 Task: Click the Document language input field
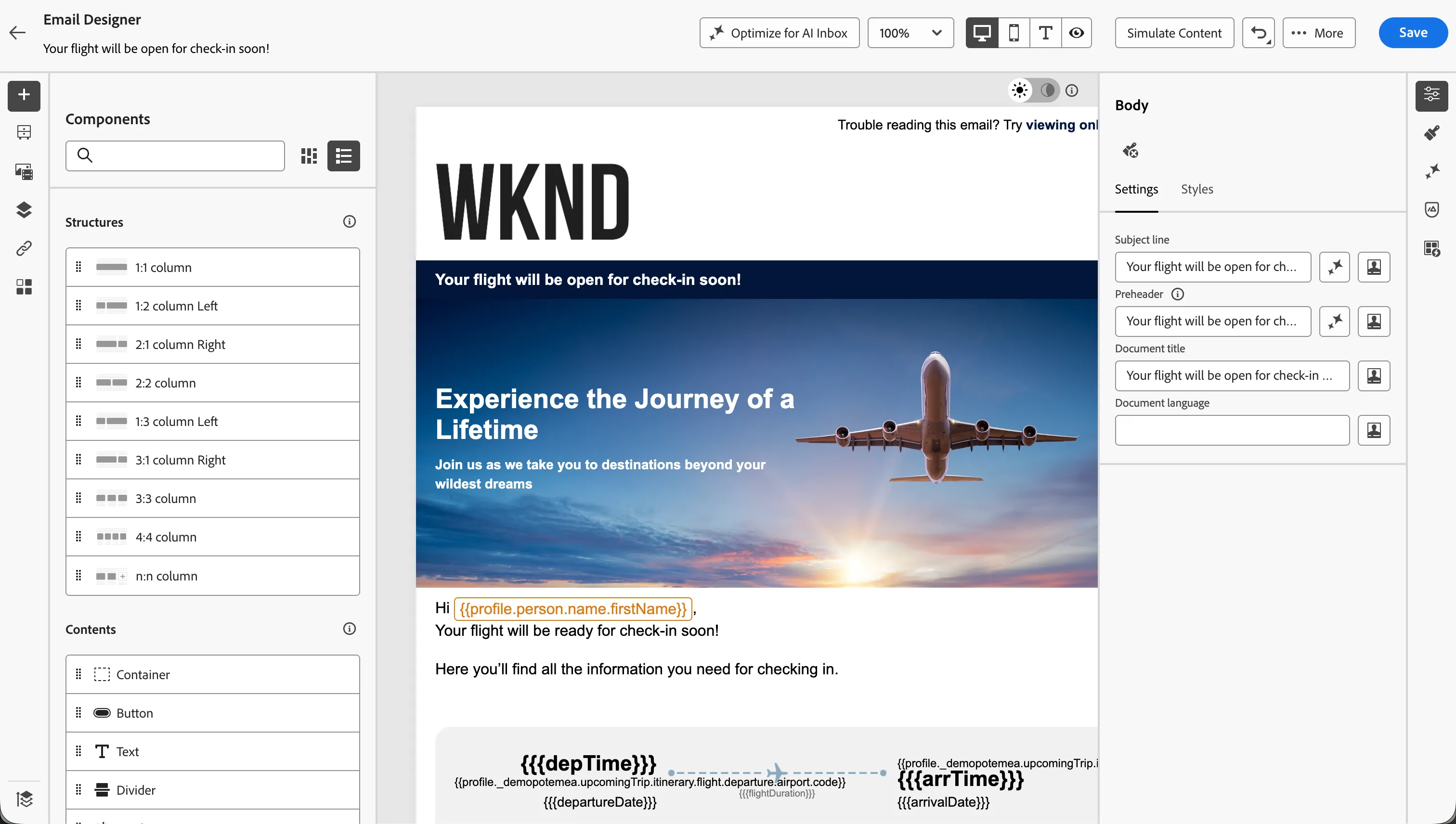(x=1232, y=430)
